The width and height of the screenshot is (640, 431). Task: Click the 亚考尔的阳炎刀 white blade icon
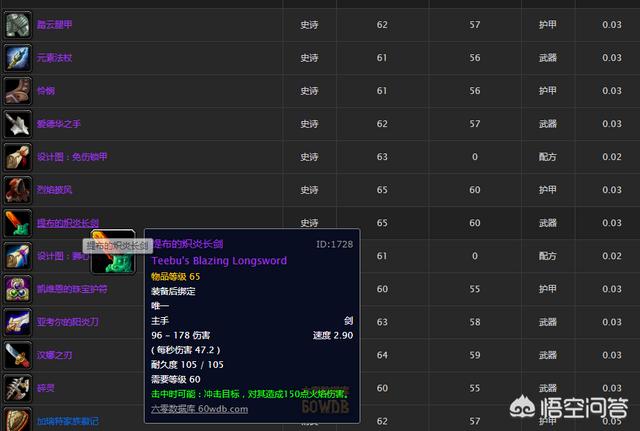(18, 322)
